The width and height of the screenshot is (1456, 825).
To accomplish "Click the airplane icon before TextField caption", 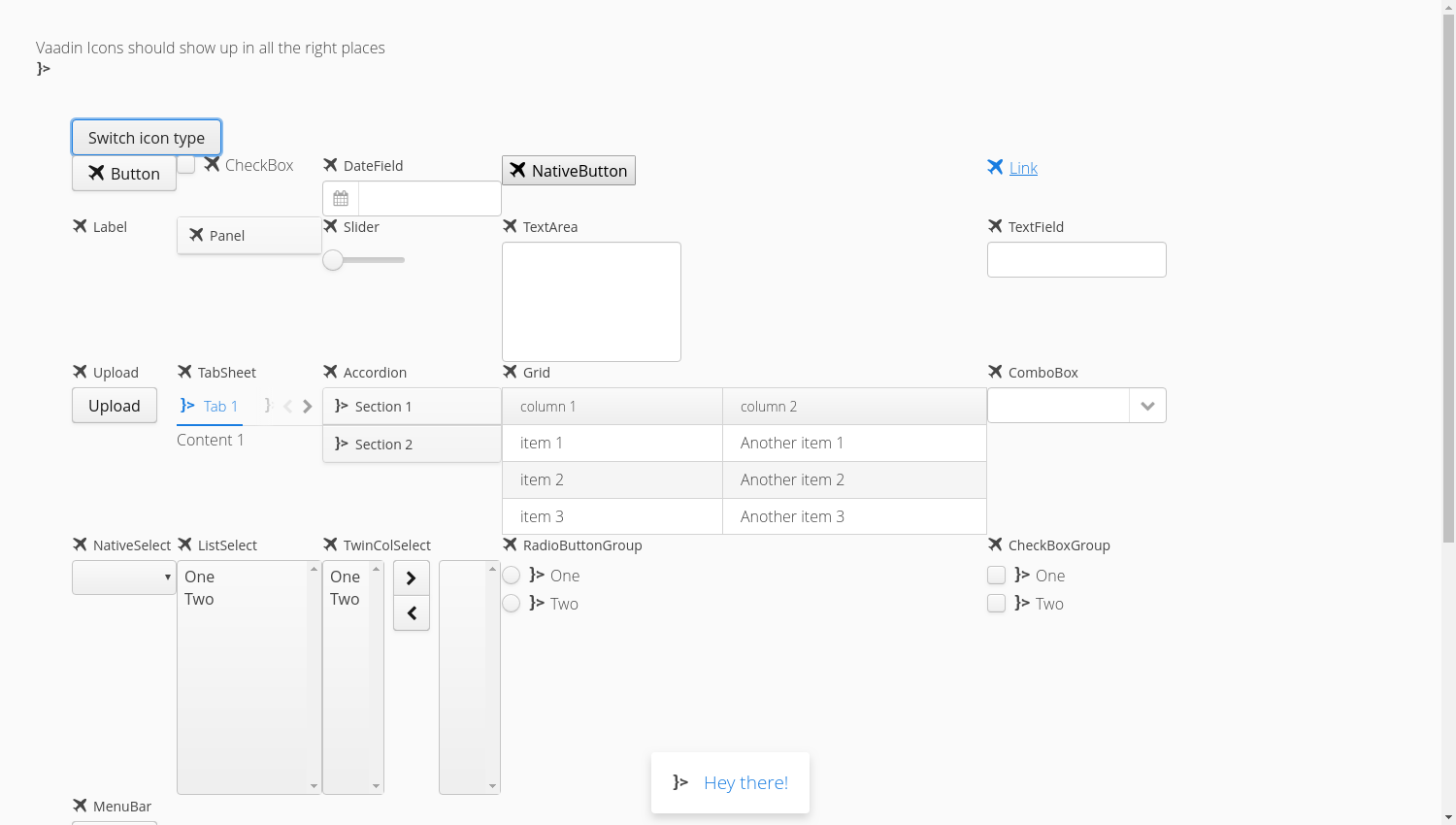I will [x=995, y=226].
